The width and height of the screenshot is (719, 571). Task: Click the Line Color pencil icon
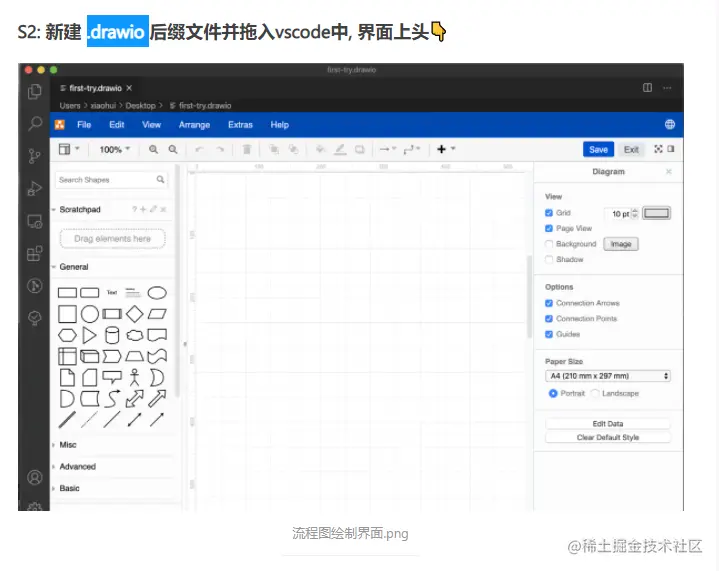tap(340, 149)
